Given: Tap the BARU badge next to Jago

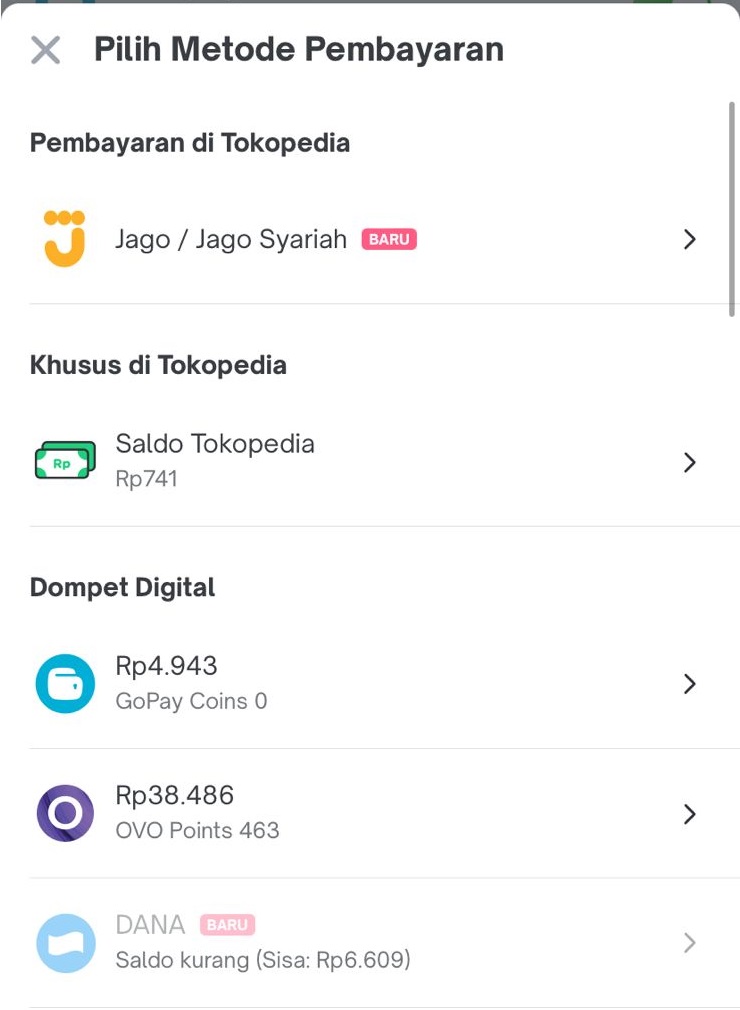Looking at the screenshot, I should point(389,239).
